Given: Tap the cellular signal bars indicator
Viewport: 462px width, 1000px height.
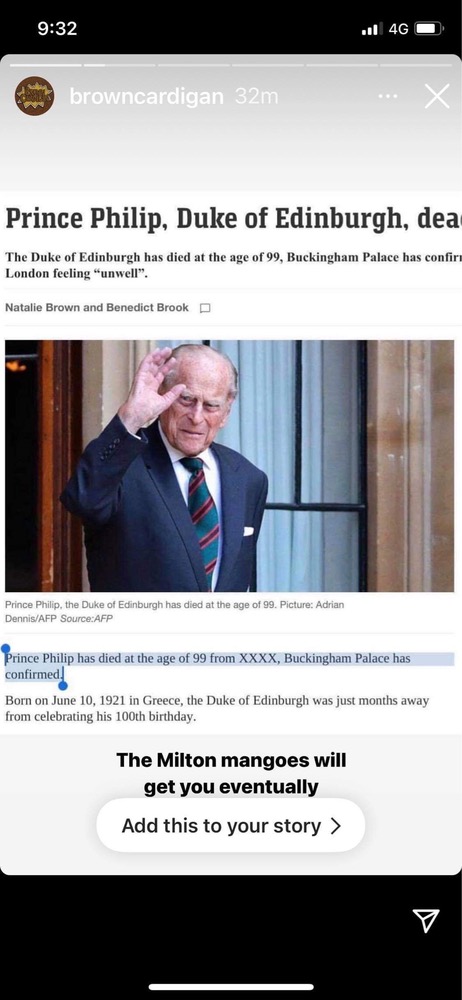Looking at the screenshot, I should tap(373, 29).
